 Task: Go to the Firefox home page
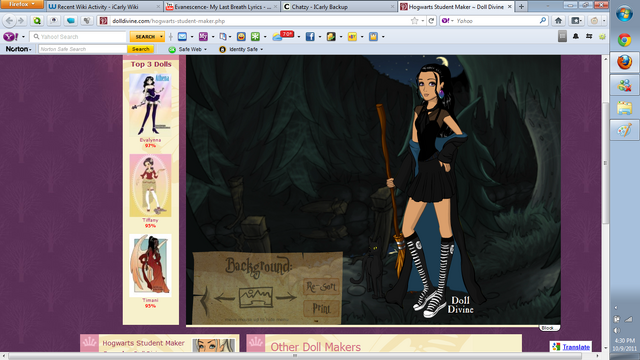click(x=558, y=20)
